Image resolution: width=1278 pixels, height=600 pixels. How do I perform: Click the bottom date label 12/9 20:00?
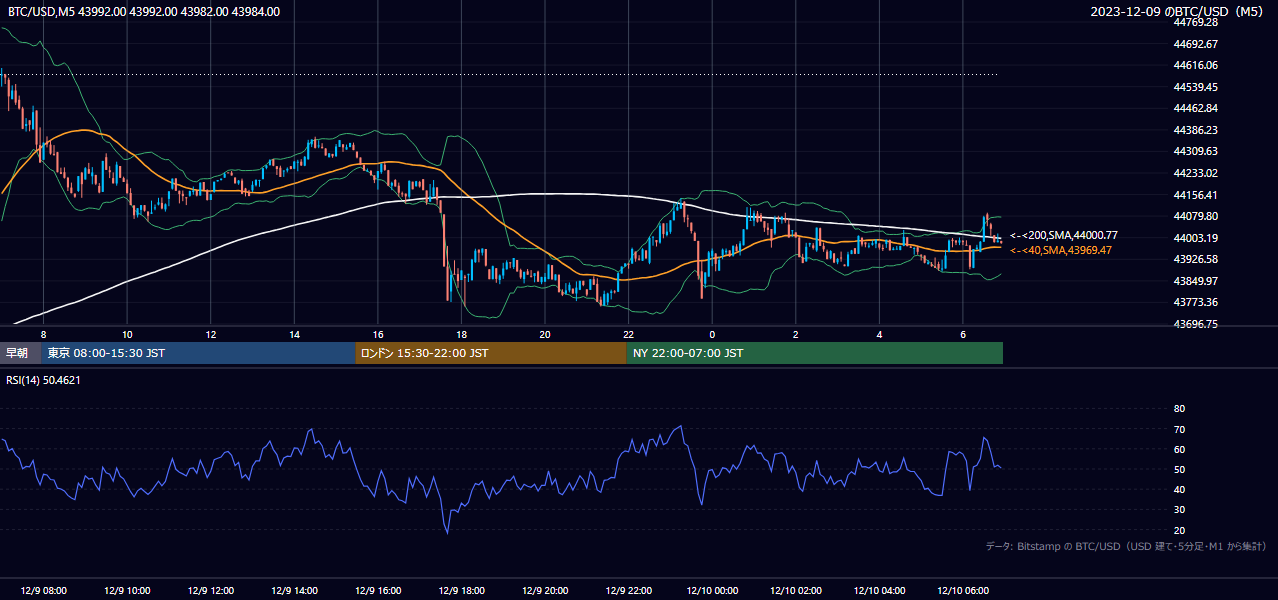(544, 590)
